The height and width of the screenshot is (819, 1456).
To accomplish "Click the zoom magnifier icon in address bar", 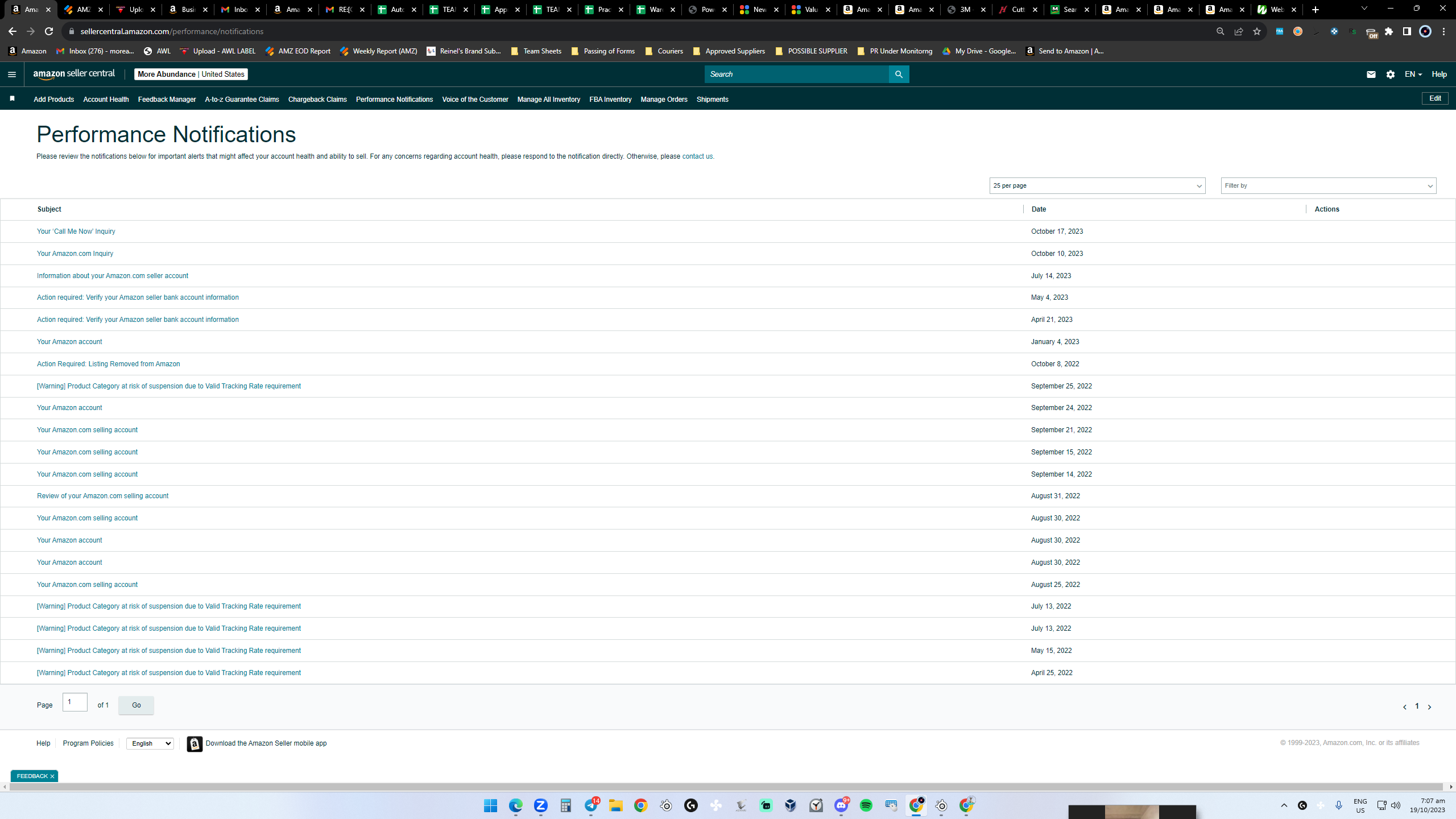I will (1220, 31).
